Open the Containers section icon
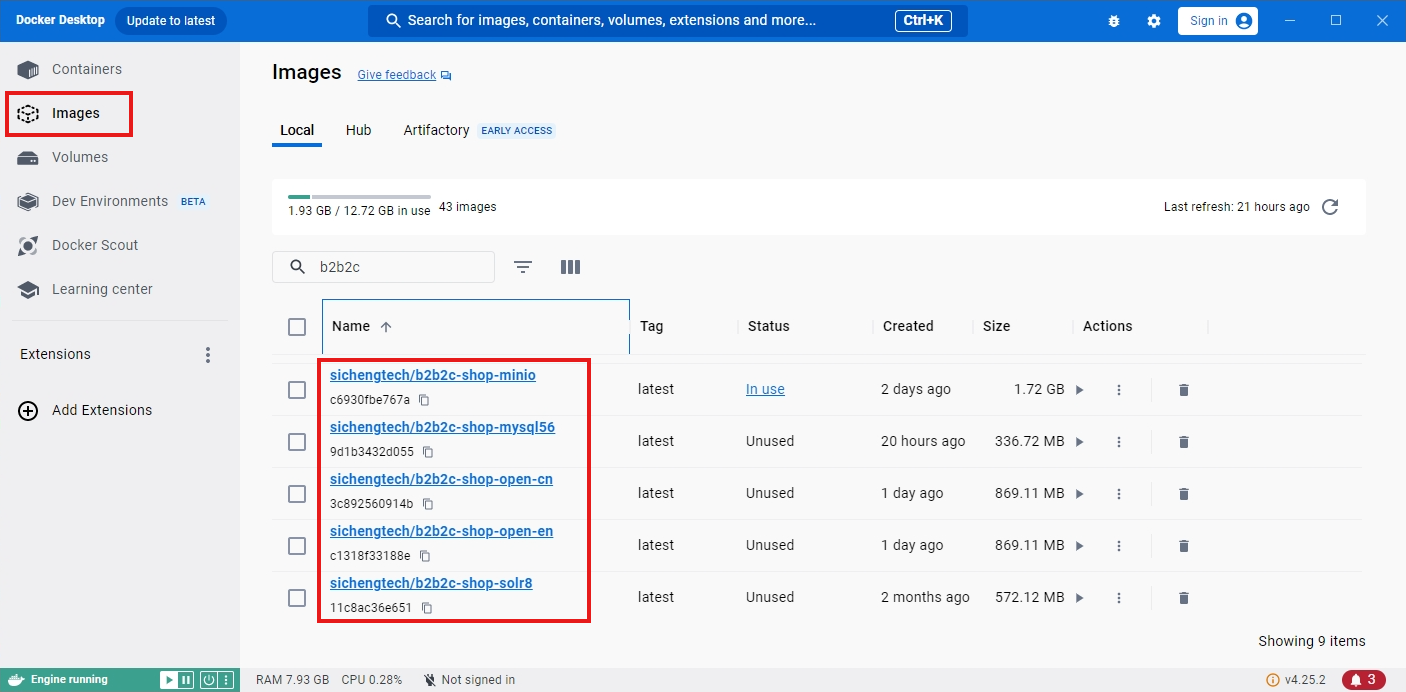Screen dimensions: 1406x692 tap(28, 70)
